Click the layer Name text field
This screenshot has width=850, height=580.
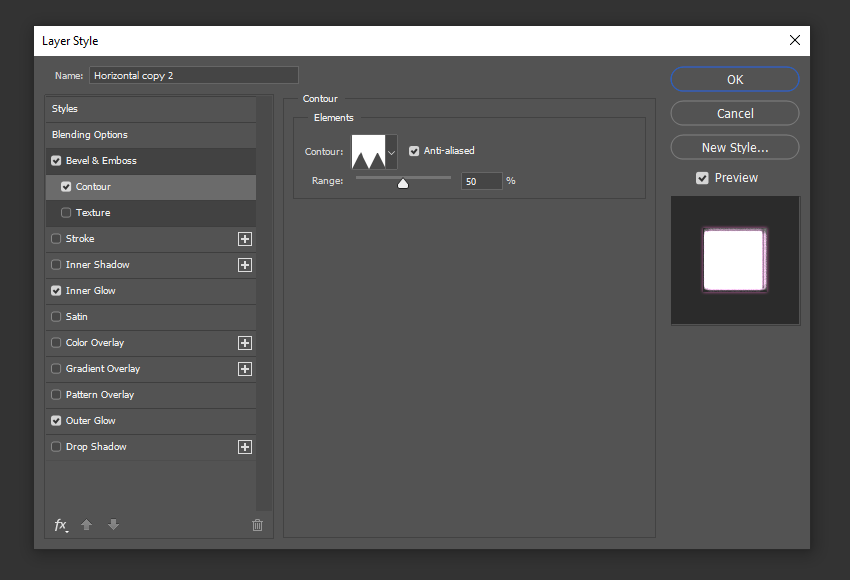pyautogui.click(x=194, y=75)
